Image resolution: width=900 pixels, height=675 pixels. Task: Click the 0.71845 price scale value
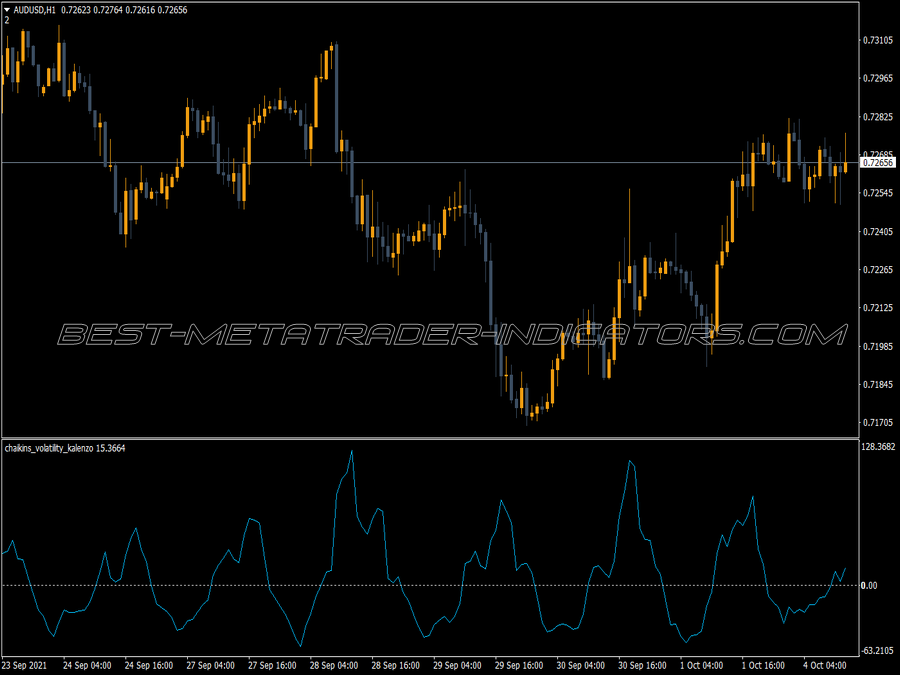[878, 385]
